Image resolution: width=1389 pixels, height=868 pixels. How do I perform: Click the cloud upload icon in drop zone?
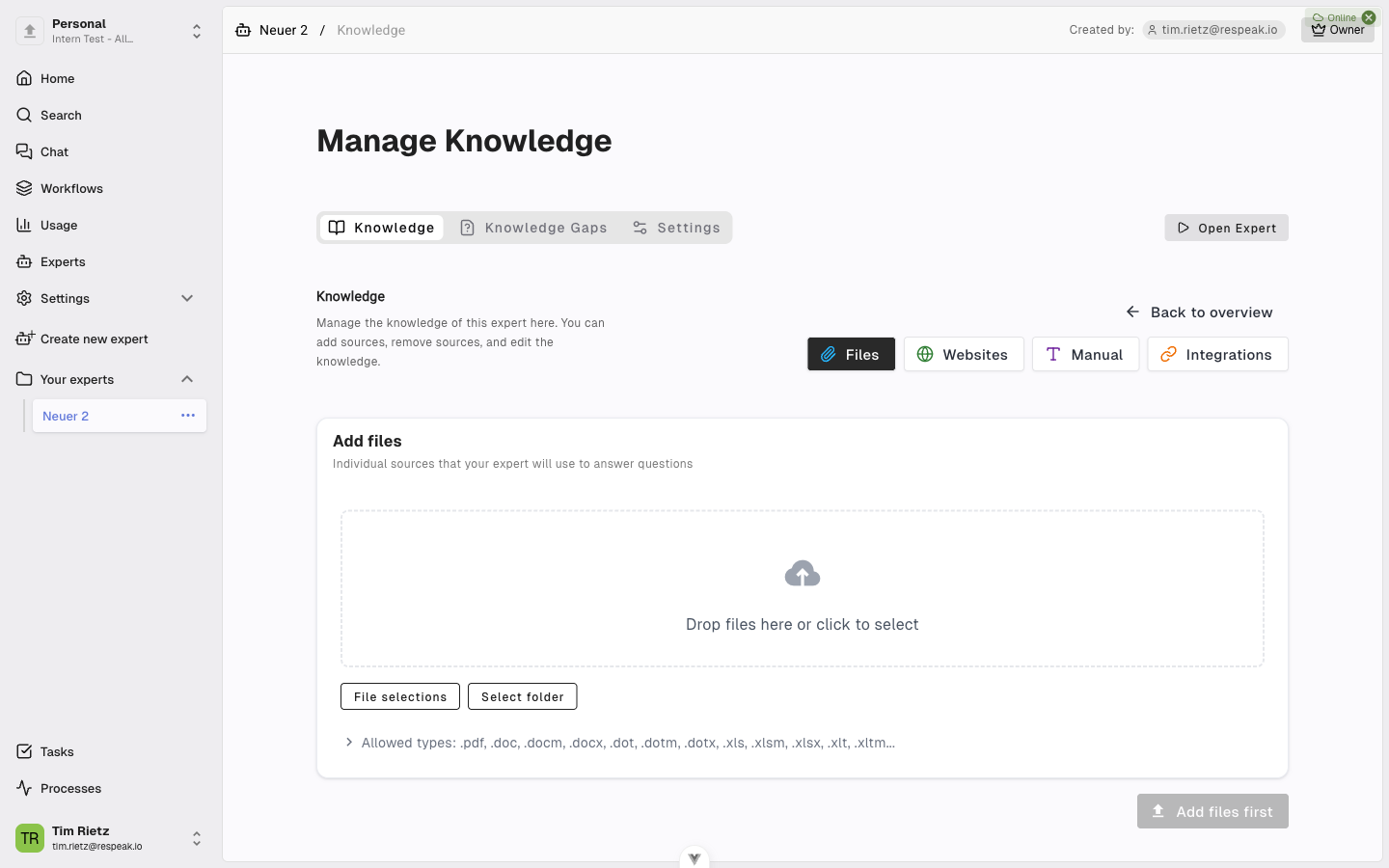click(x=803, y=574)
